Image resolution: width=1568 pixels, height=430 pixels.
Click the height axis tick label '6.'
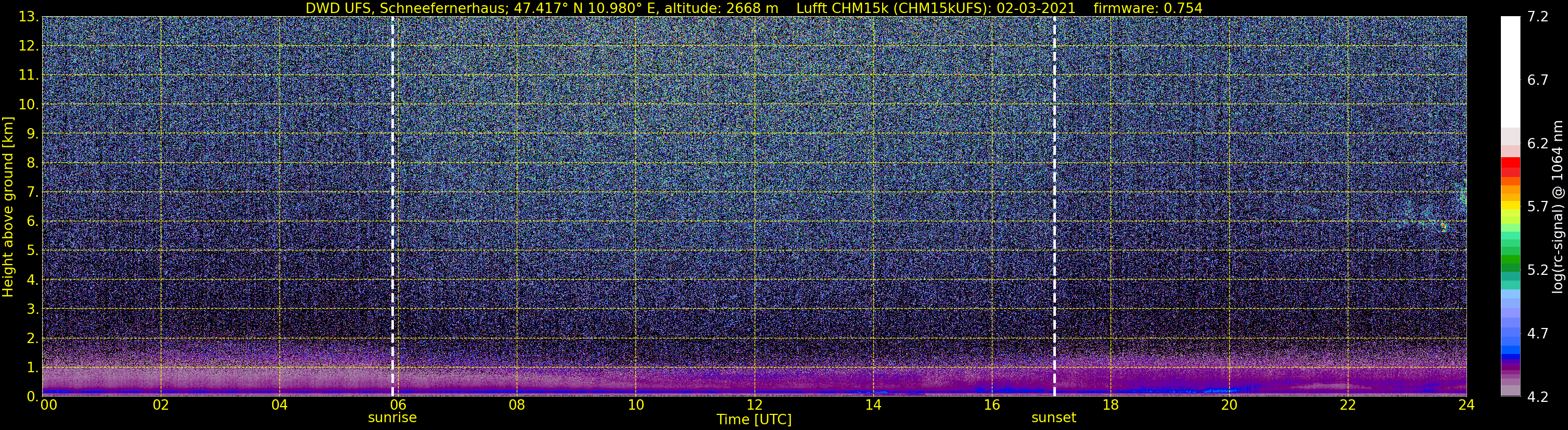(x=32, y=222)
